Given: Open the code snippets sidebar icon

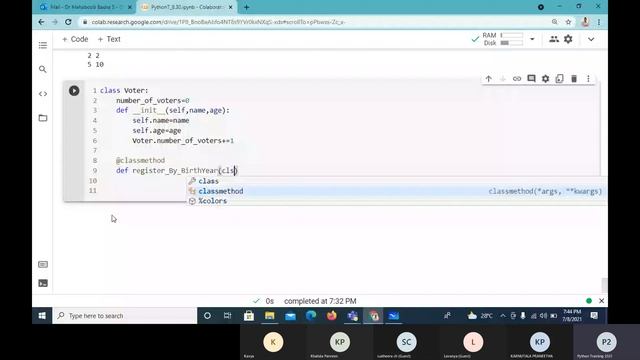Looking at the screenshot, I should pyautogui.click(x=43, y=94).
